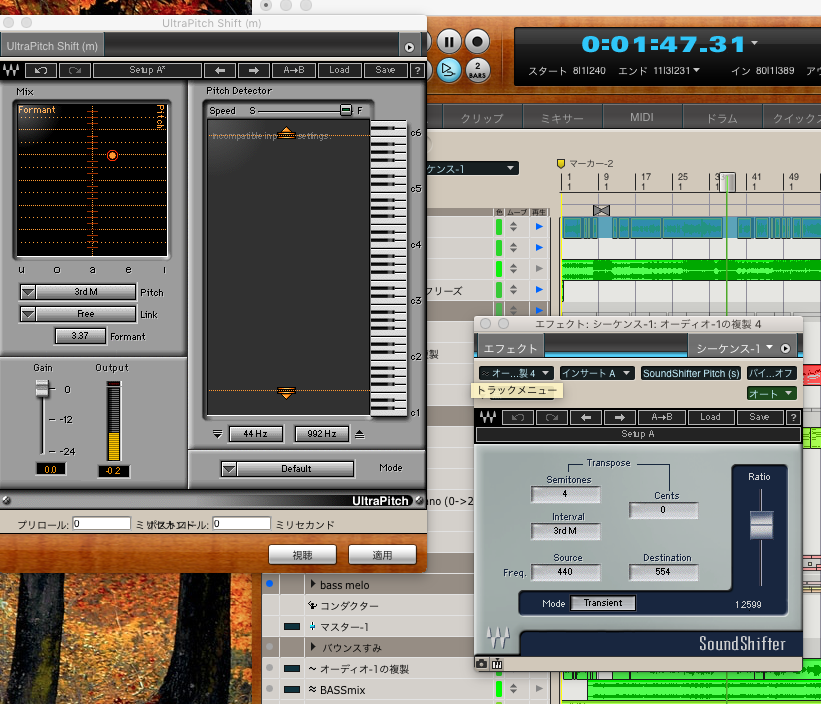Toggle the バイ...オフ bypass button
The image size is (821, 704).
[x=772, y=373]
